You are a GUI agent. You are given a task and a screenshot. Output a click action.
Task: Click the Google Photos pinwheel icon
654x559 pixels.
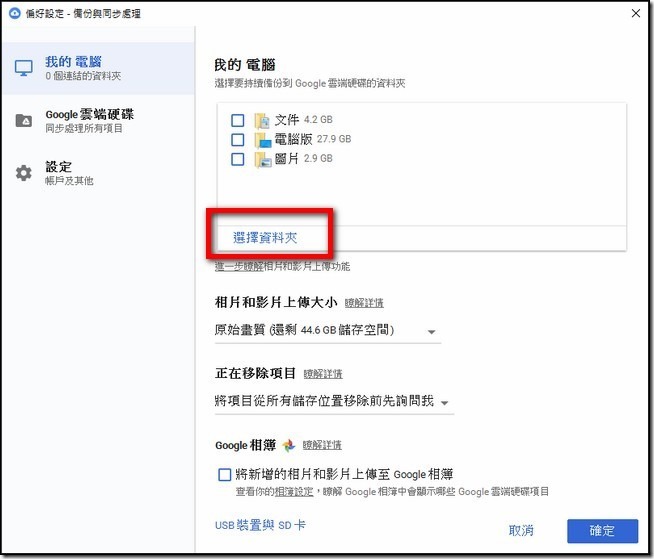[x=289, y=446]
